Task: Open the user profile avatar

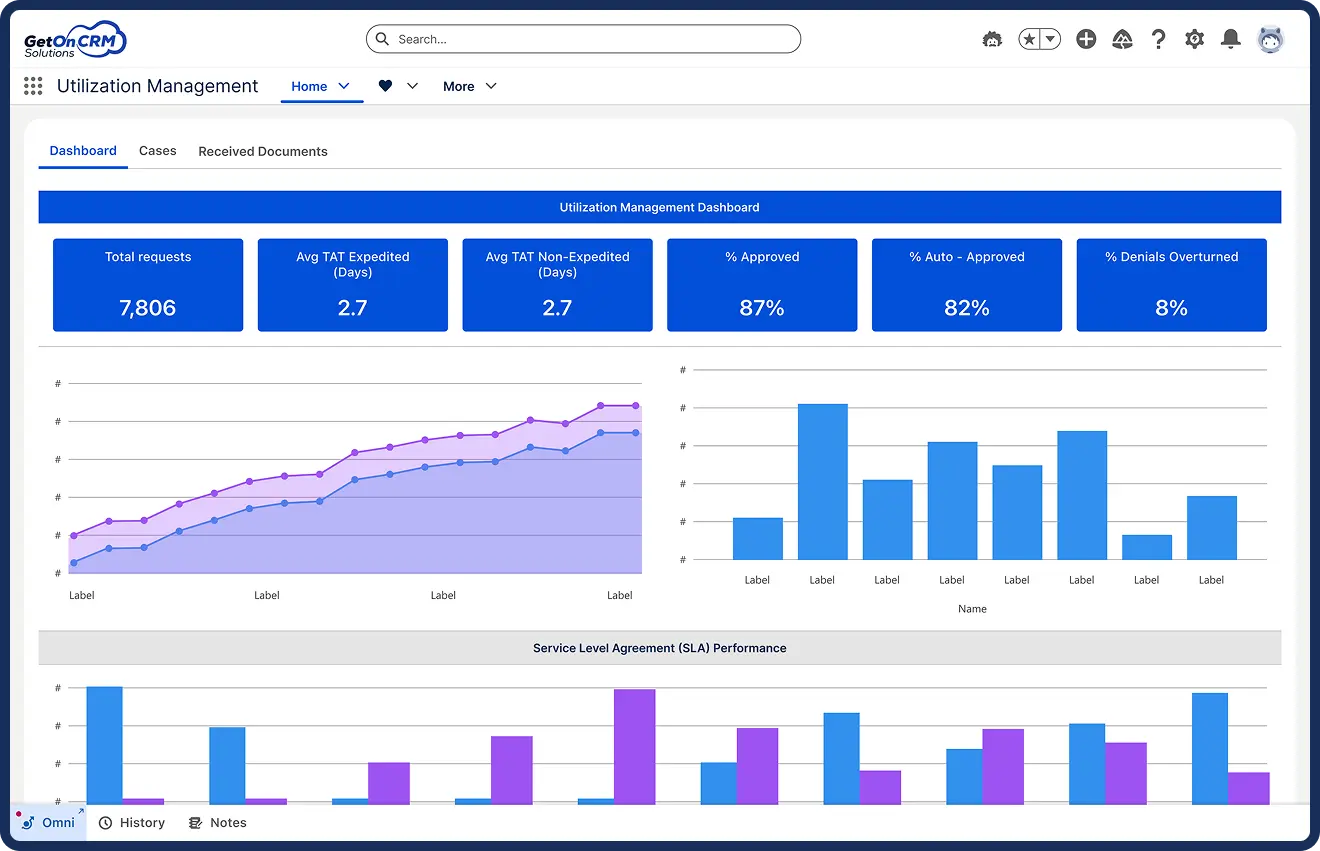Action: pyautogui.click(x=1270, y=39)
